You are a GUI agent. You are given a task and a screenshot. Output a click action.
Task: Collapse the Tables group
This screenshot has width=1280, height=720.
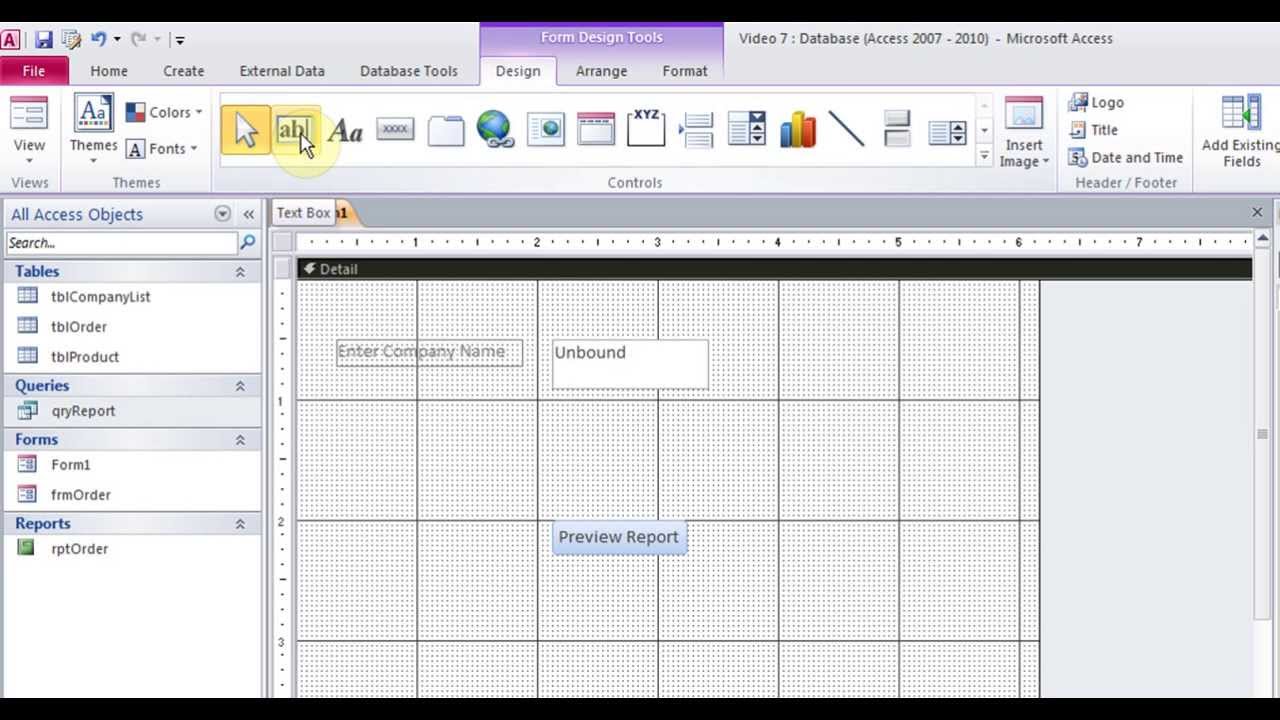click(240, 272)
